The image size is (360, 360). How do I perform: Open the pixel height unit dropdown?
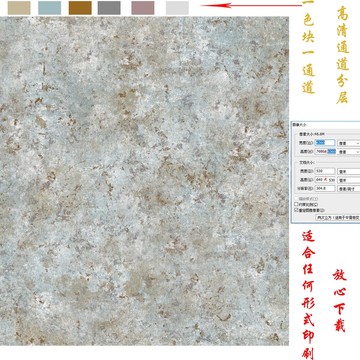pyautogui.click(x=349, y=152)
